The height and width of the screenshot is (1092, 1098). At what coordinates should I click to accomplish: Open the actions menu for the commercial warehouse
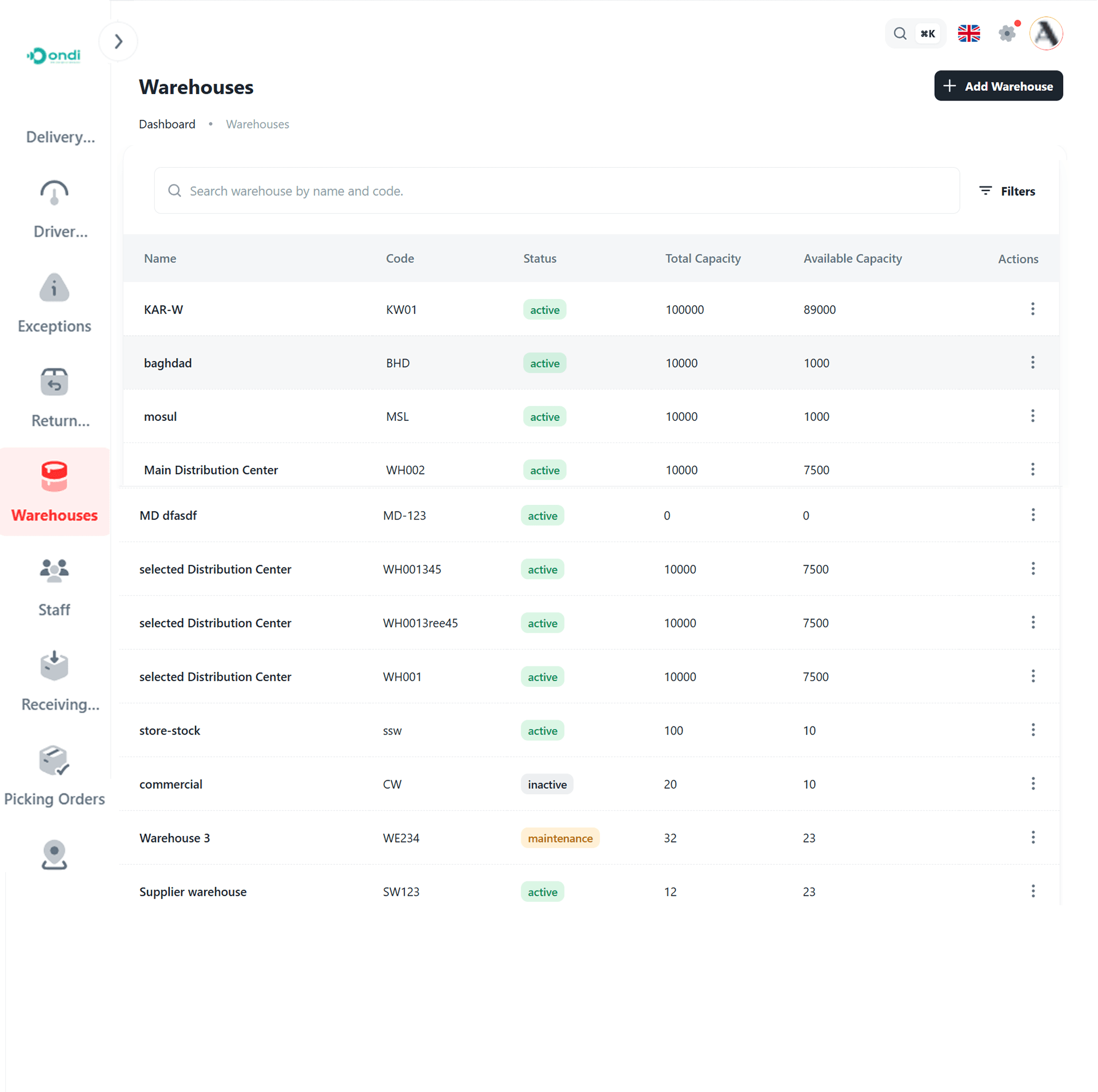point(1032,784)
